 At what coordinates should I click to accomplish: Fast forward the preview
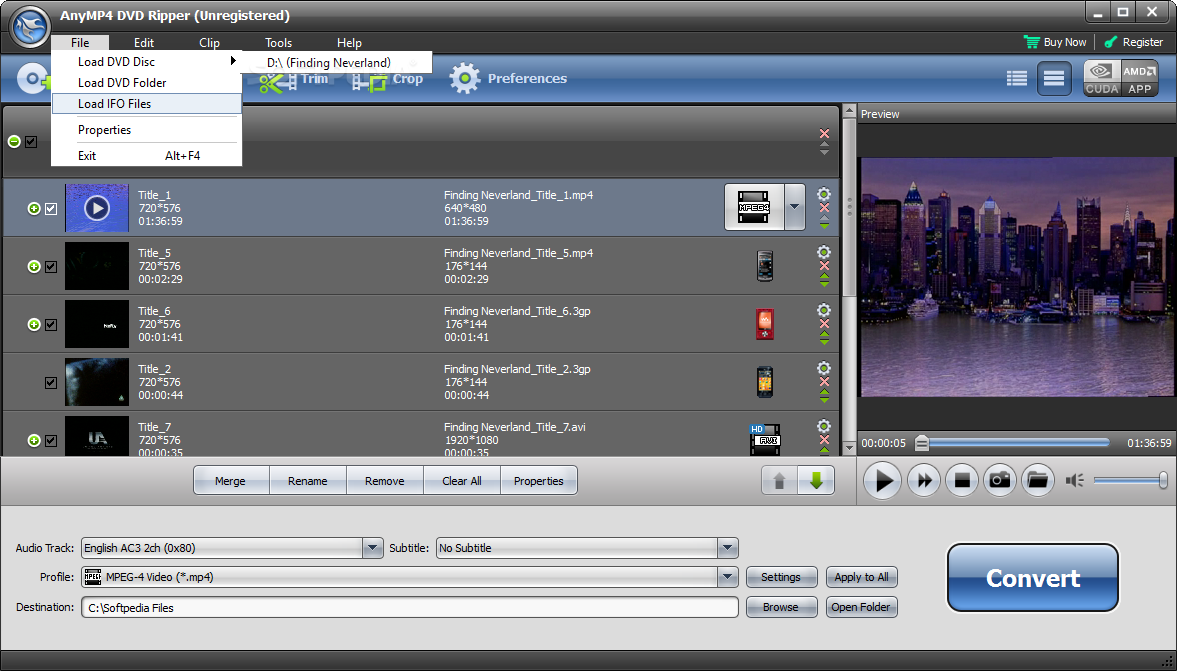pyautogui.click(x=924, y=480)
